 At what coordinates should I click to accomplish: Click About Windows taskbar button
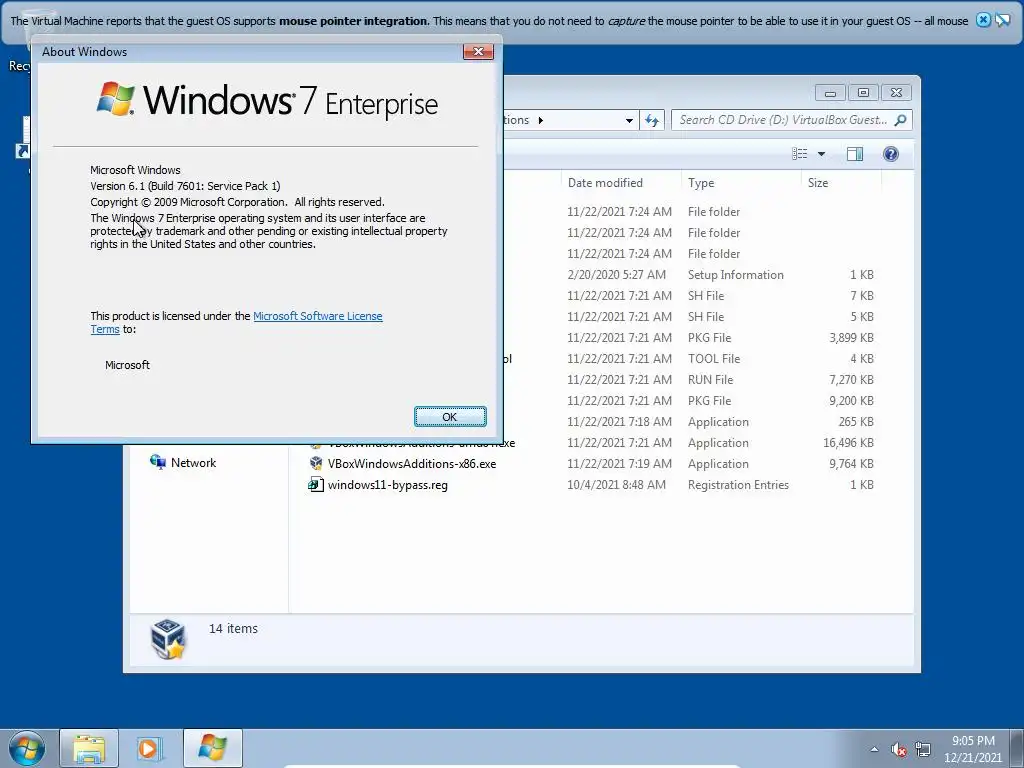coord(212,748)
